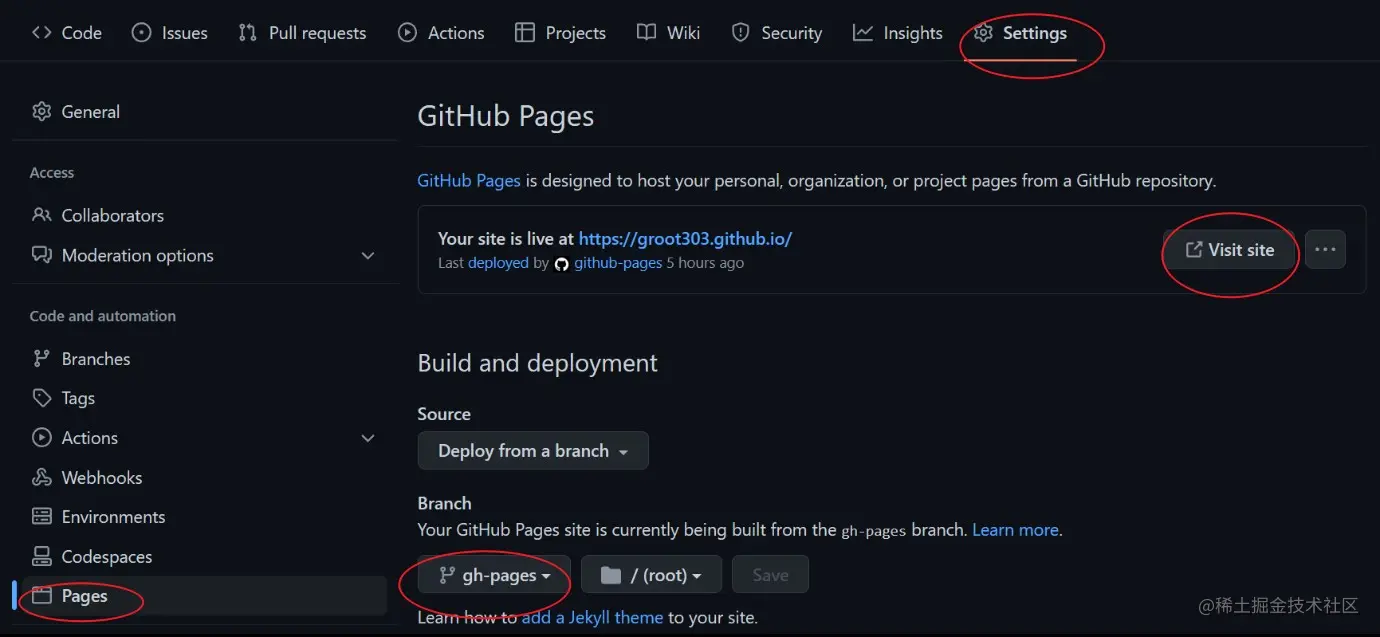The height and width of the screenshot is (637, 1380).
Task: Open the Deploy from a branch dropdown
Action: coord(533,451)
